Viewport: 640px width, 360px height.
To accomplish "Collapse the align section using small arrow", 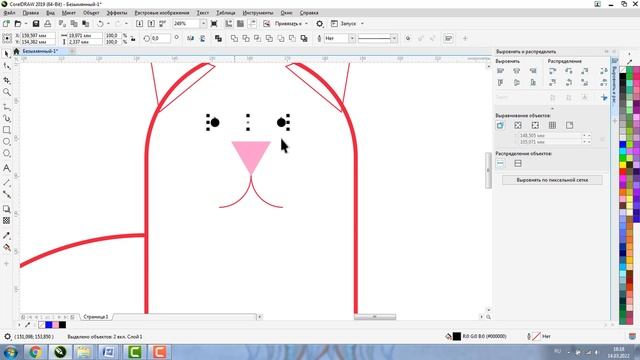I will [552, 109].
